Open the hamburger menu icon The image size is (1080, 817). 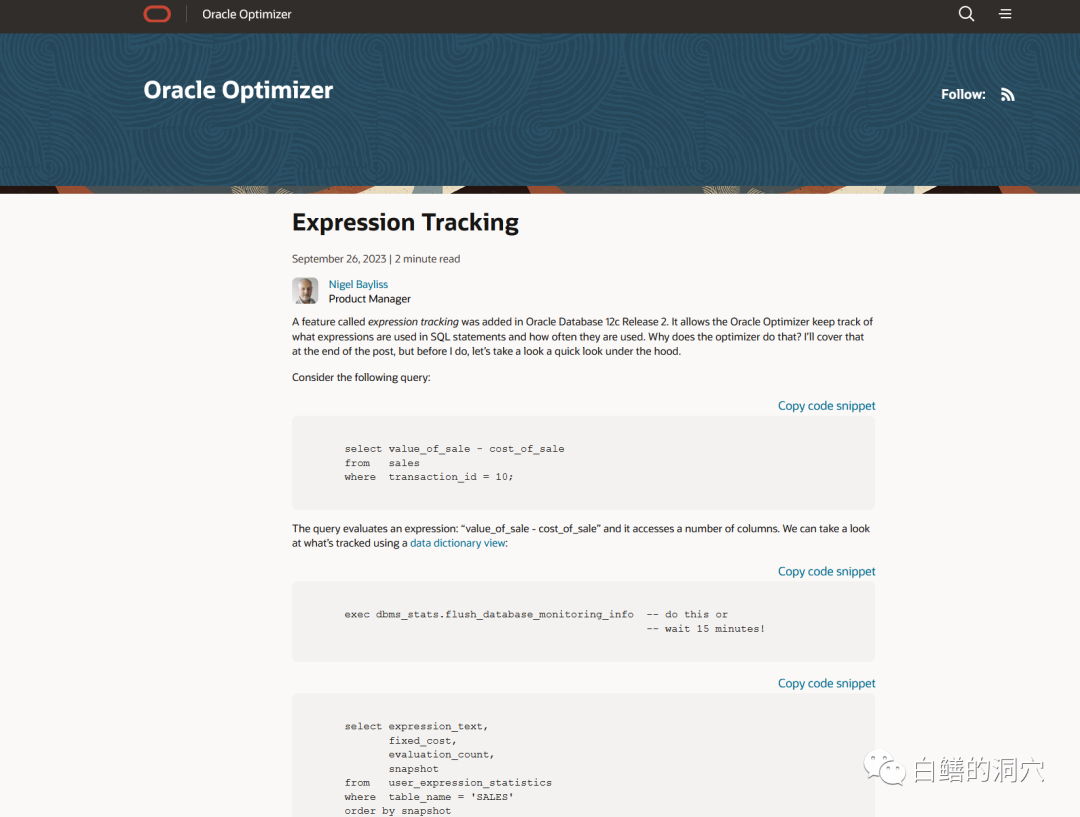1005,14
